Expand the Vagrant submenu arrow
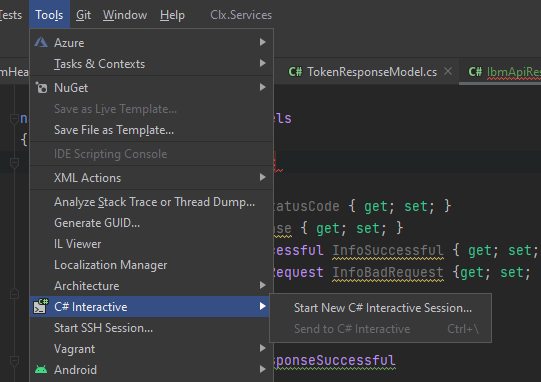541x382 pixels. coord(263,348)
